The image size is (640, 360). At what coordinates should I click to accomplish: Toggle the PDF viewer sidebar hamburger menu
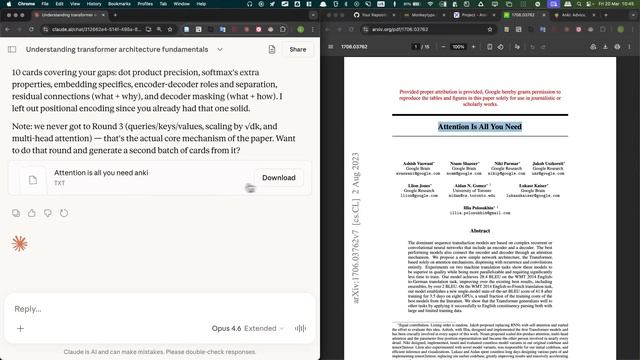point(331,47)
